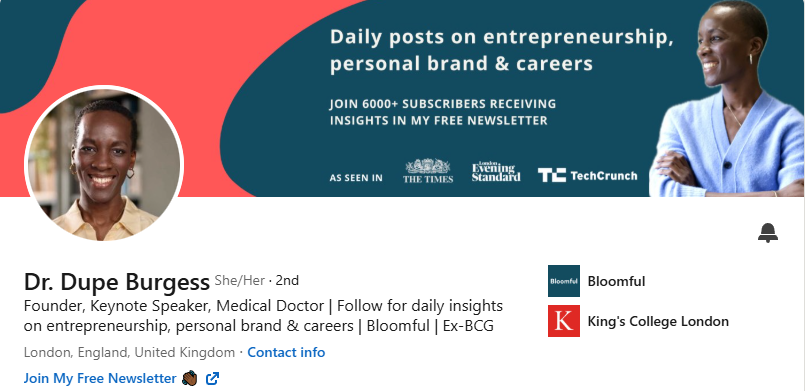Click the TechCrunch logo in the banner
The width and height of the screenshot is (805, 391).
pos(587,175)
